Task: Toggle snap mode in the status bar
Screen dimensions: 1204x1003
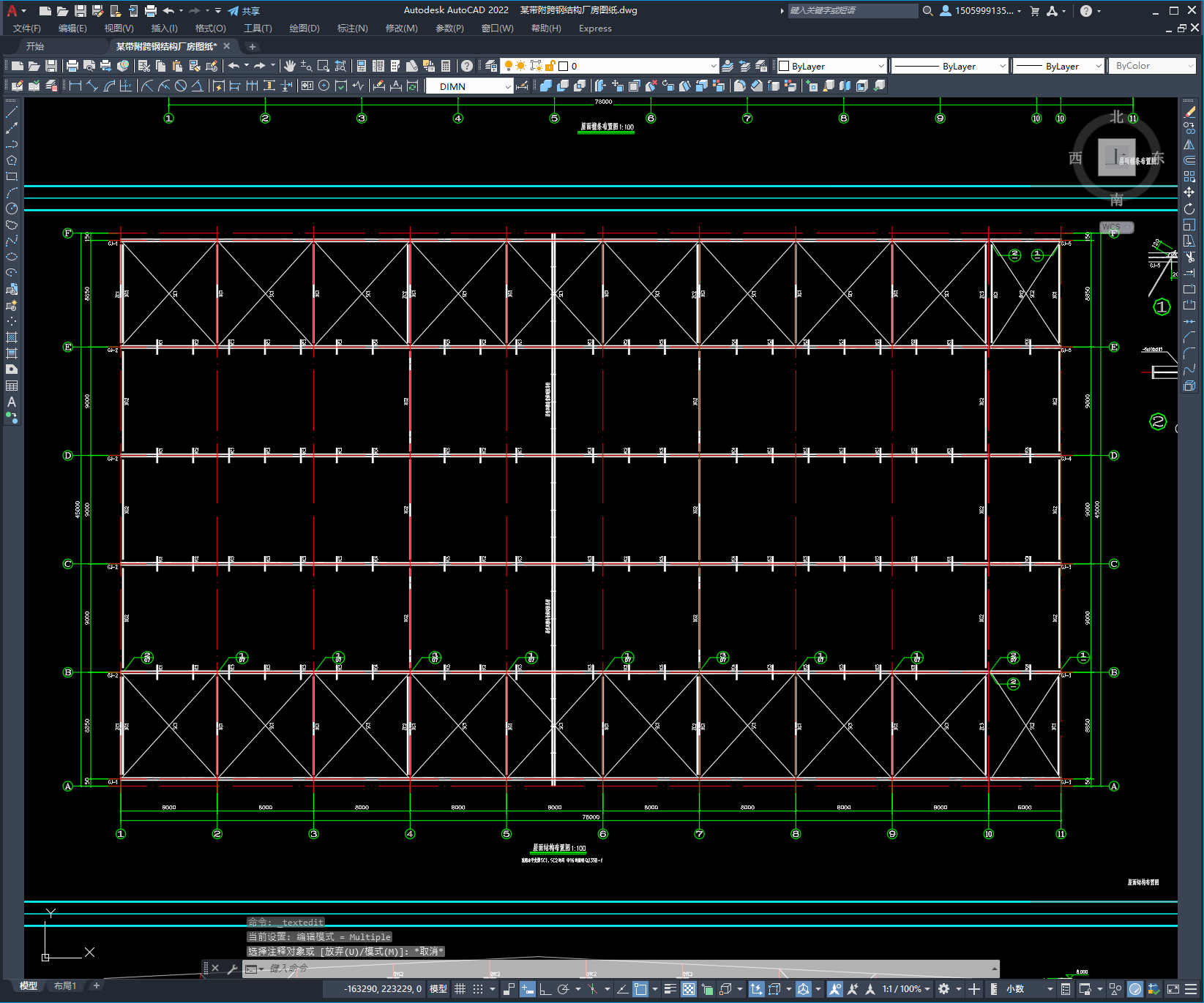Action: pos(478,989)
